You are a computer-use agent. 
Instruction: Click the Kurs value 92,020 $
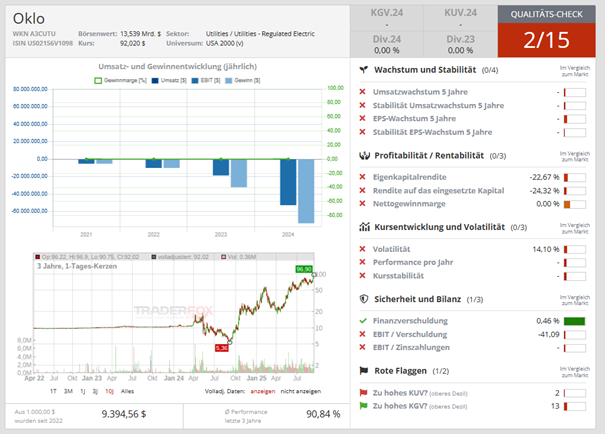click(x=133, y=43)
